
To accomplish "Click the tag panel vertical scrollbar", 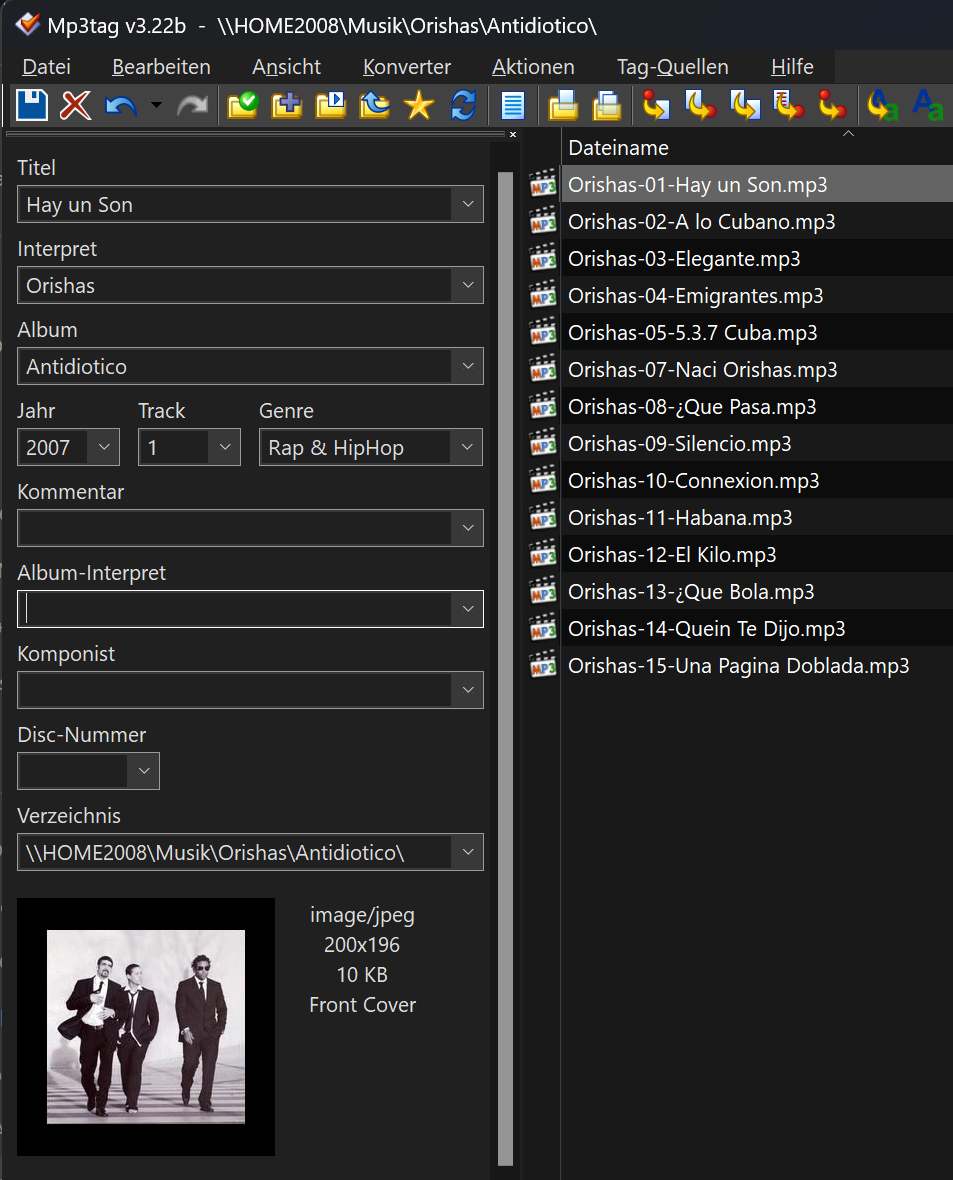I will [x=505, y=668].
